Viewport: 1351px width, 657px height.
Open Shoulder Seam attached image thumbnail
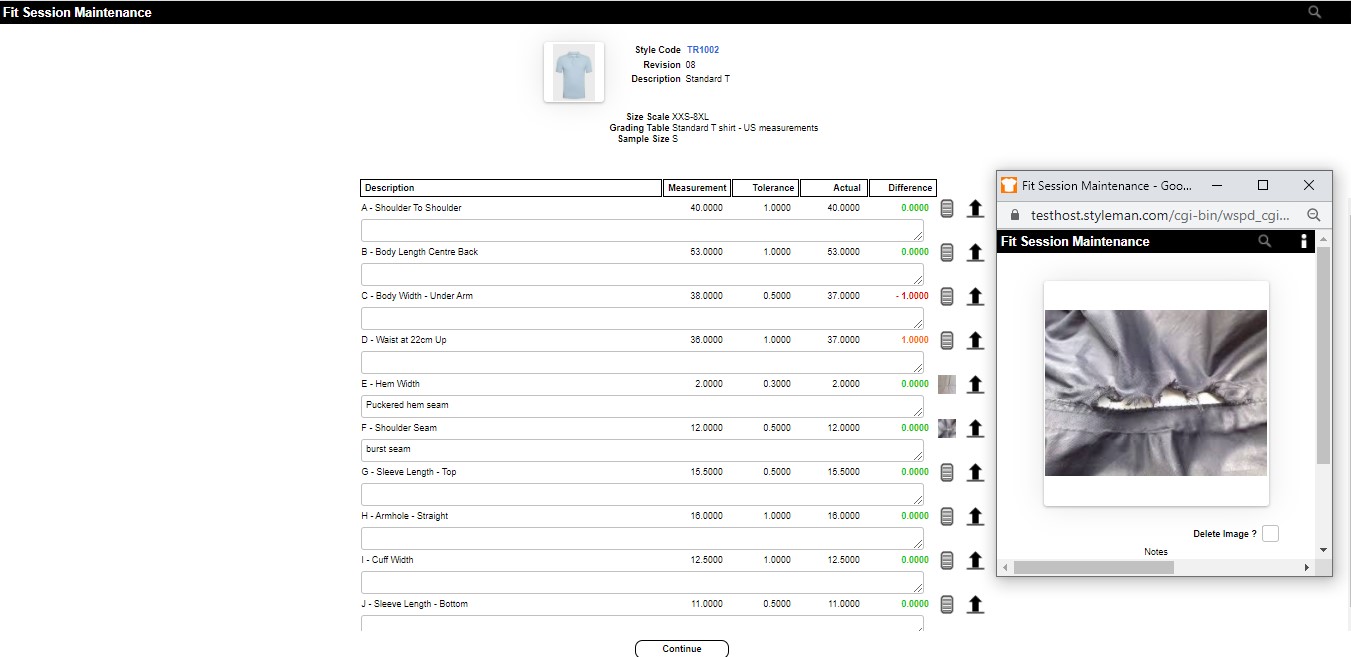click(947, 428)
